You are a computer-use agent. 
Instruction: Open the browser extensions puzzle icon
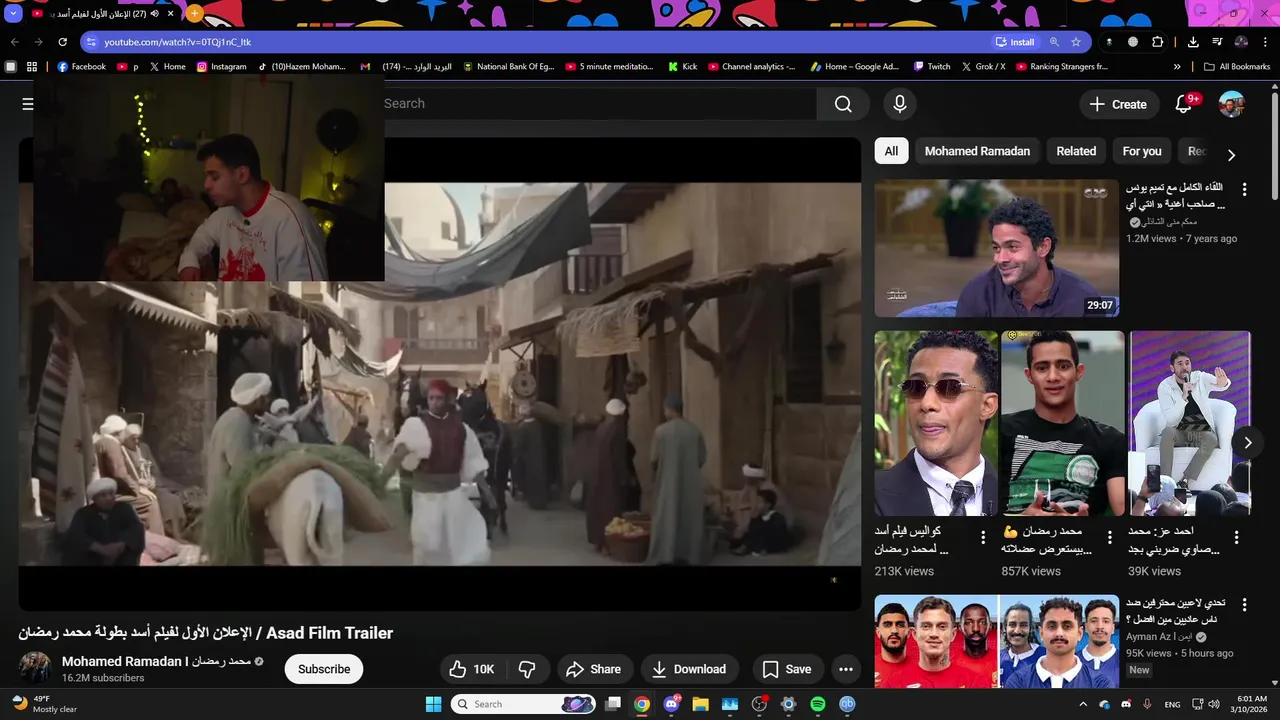click(x=1158, y=42)
